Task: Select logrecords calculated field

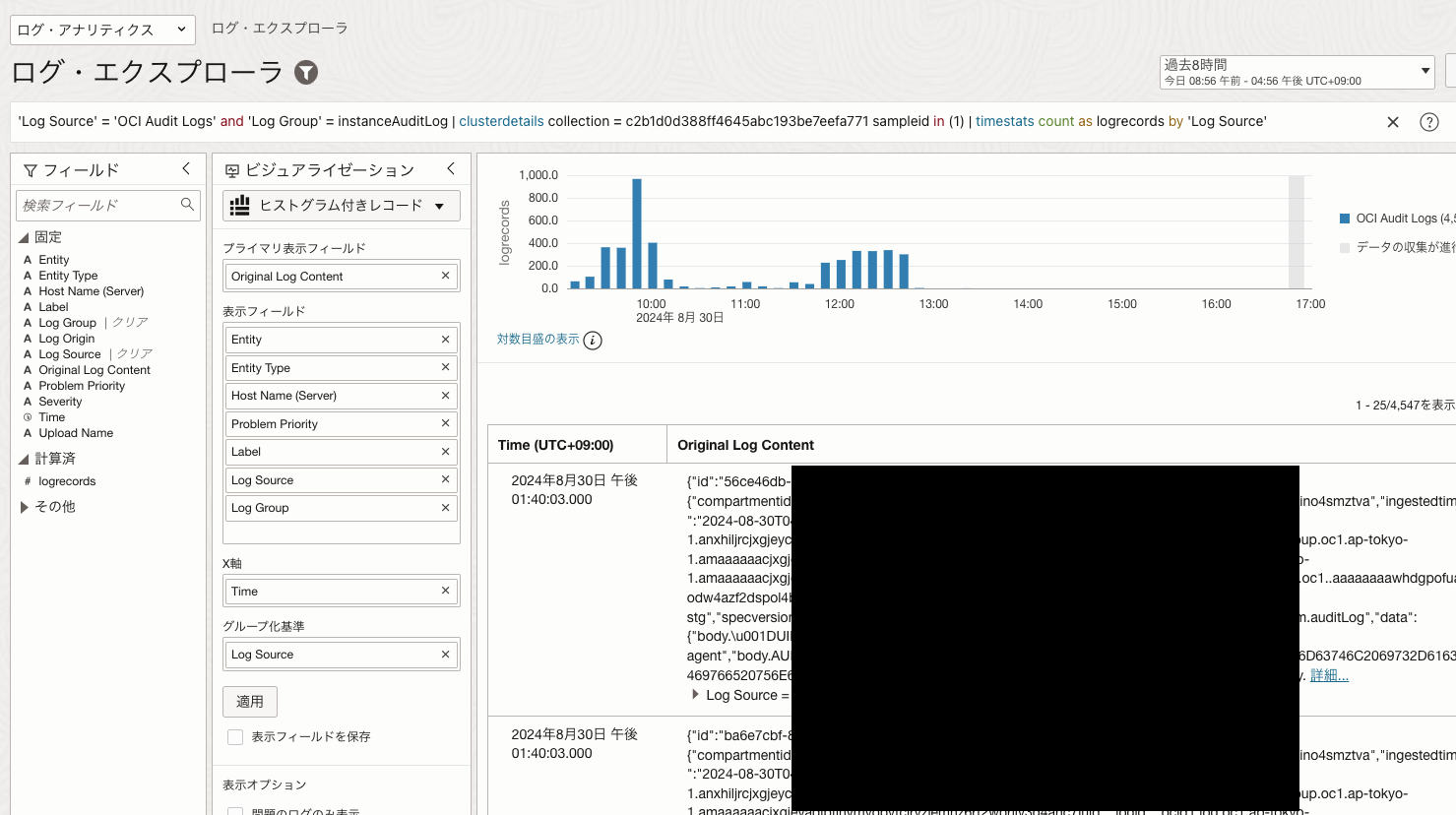Action: (x=67, y=481)
